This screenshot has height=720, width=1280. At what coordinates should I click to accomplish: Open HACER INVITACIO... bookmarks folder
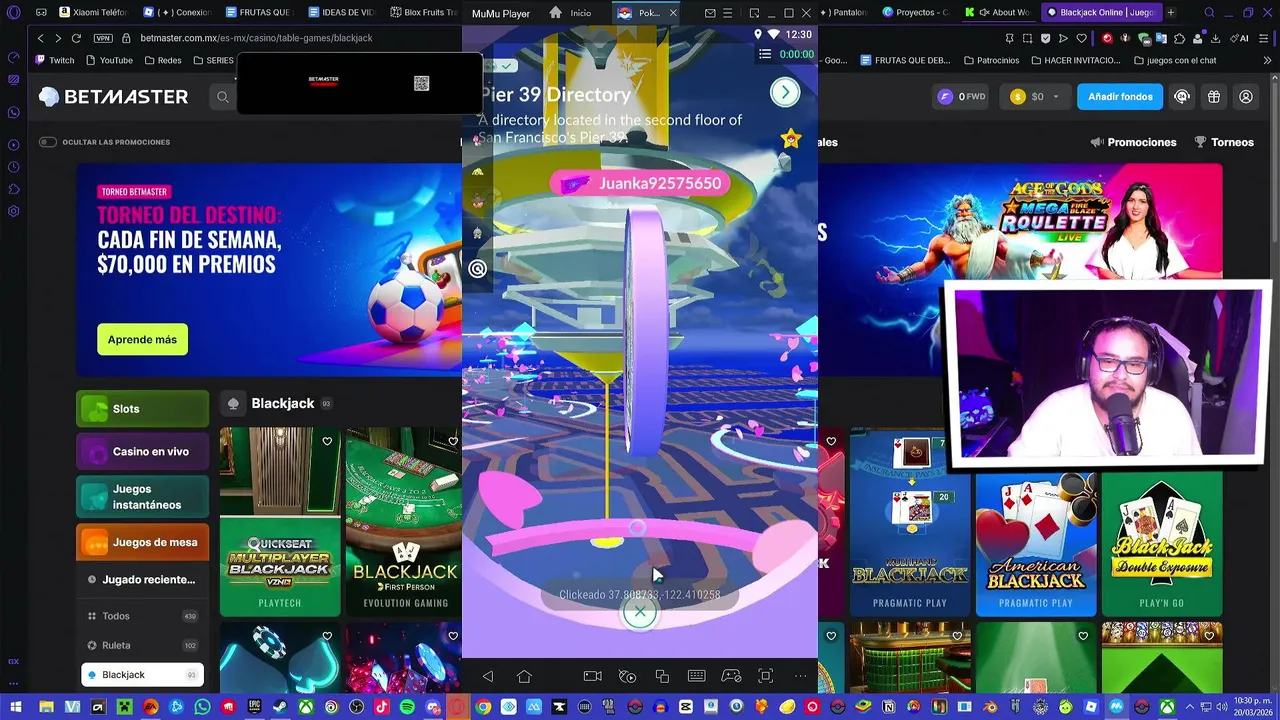click(x=1074, y=60)
